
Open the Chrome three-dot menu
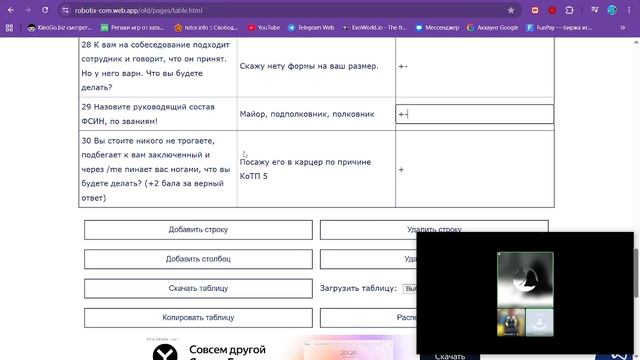click(629, 10)
